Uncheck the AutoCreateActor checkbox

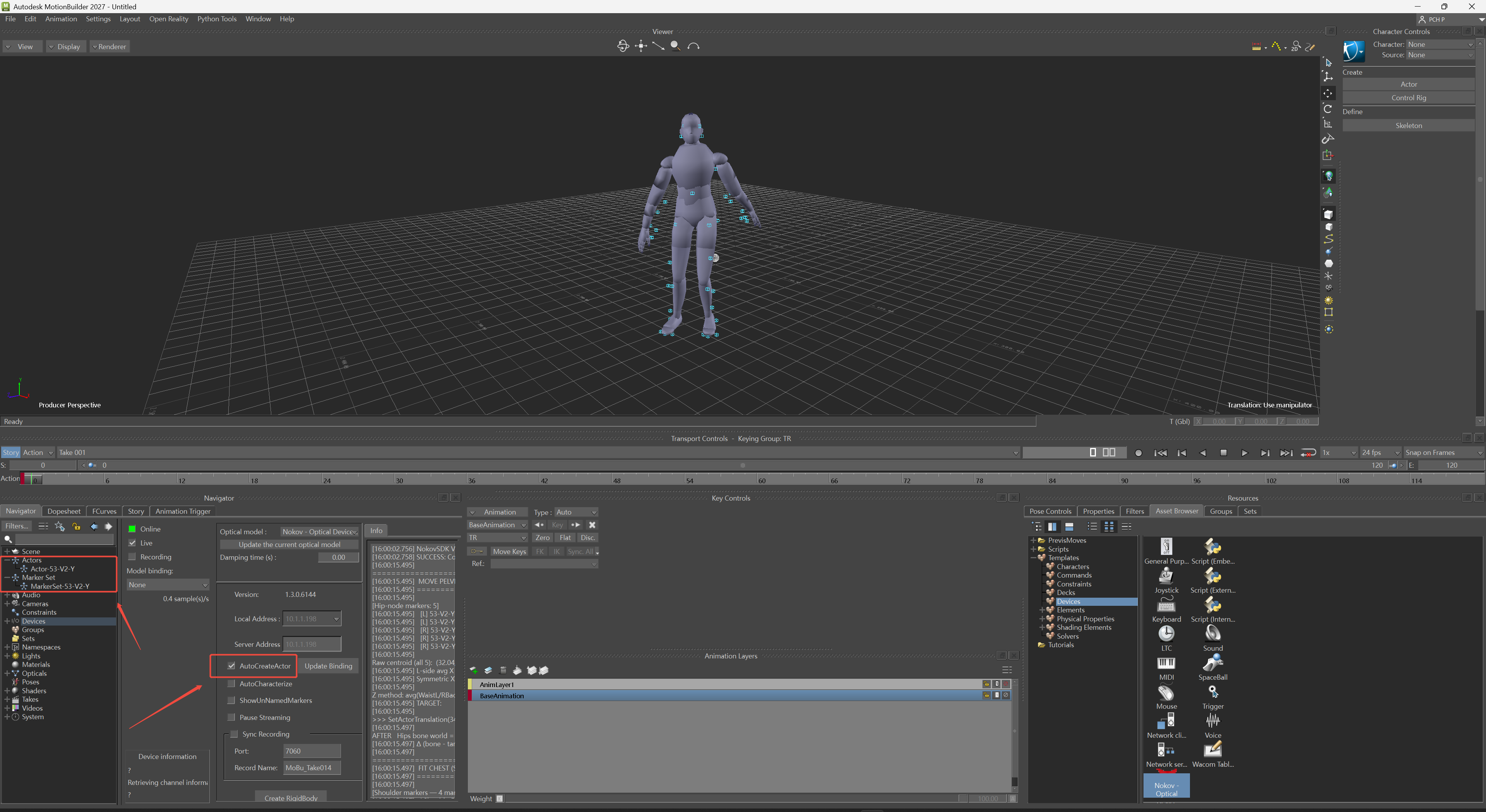(x=231, y=665)
